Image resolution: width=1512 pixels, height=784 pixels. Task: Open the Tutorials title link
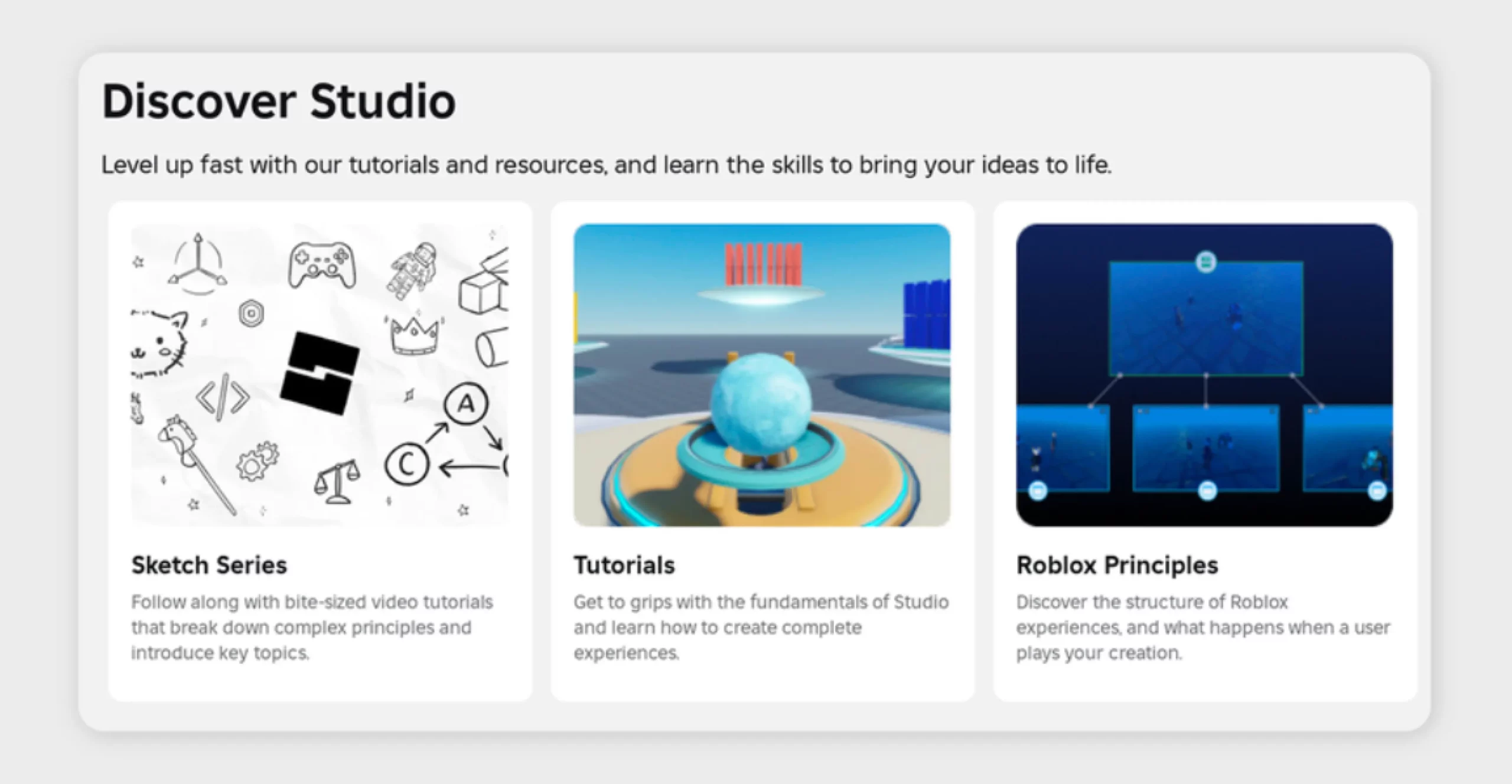[x=624, y=565]
